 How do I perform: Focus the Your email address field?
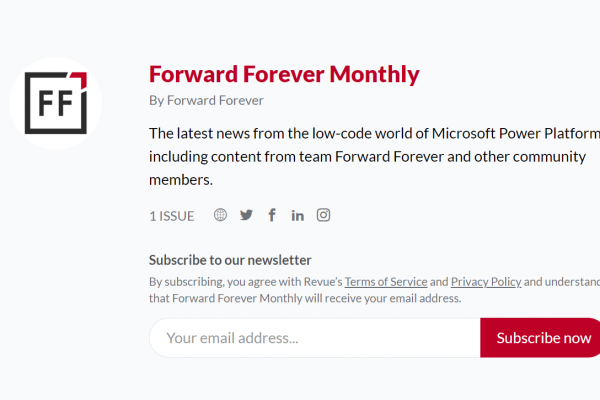tap(315, 338)
